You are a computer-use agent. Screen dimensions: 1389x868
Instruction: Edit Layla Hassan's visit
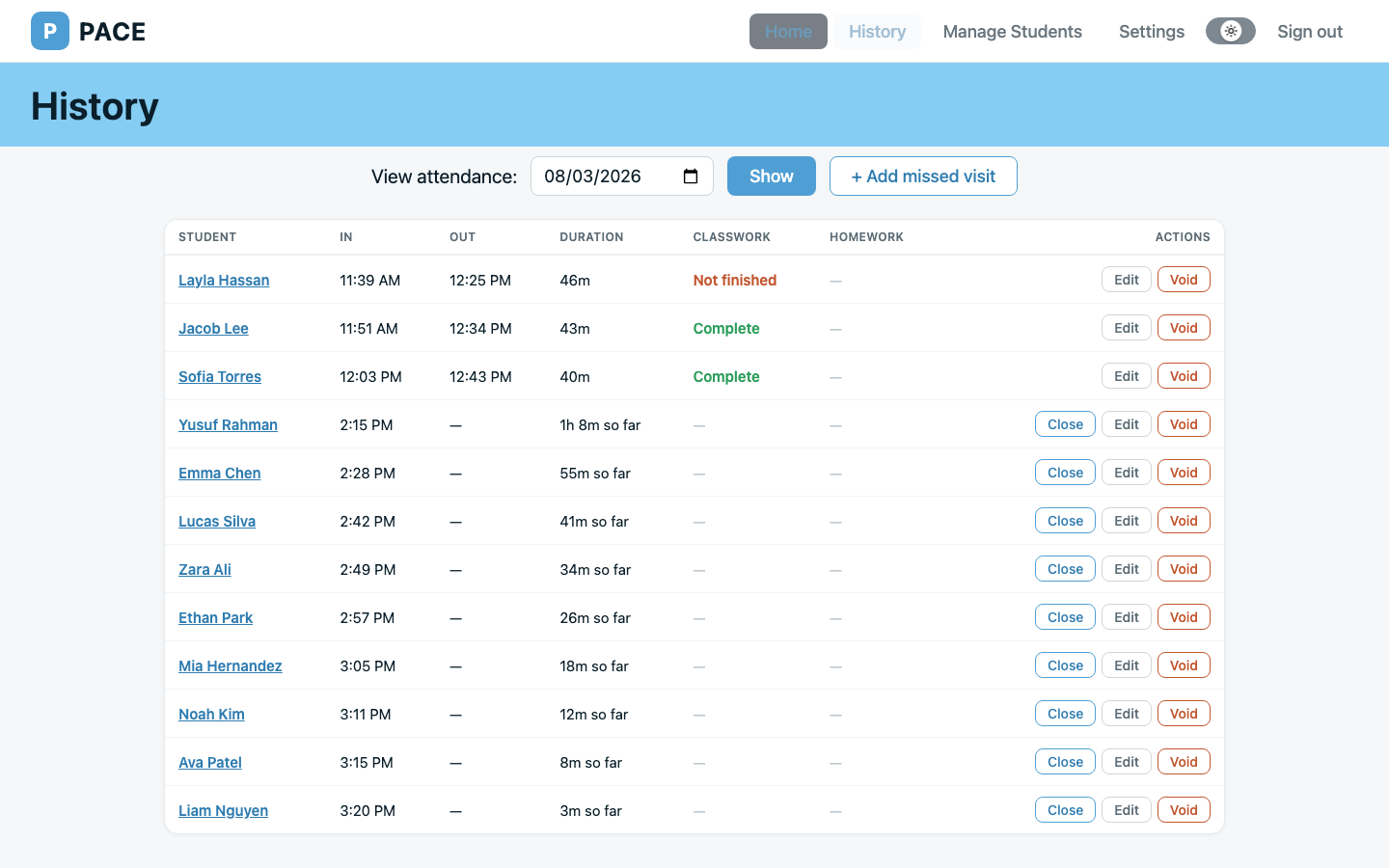1127,280
